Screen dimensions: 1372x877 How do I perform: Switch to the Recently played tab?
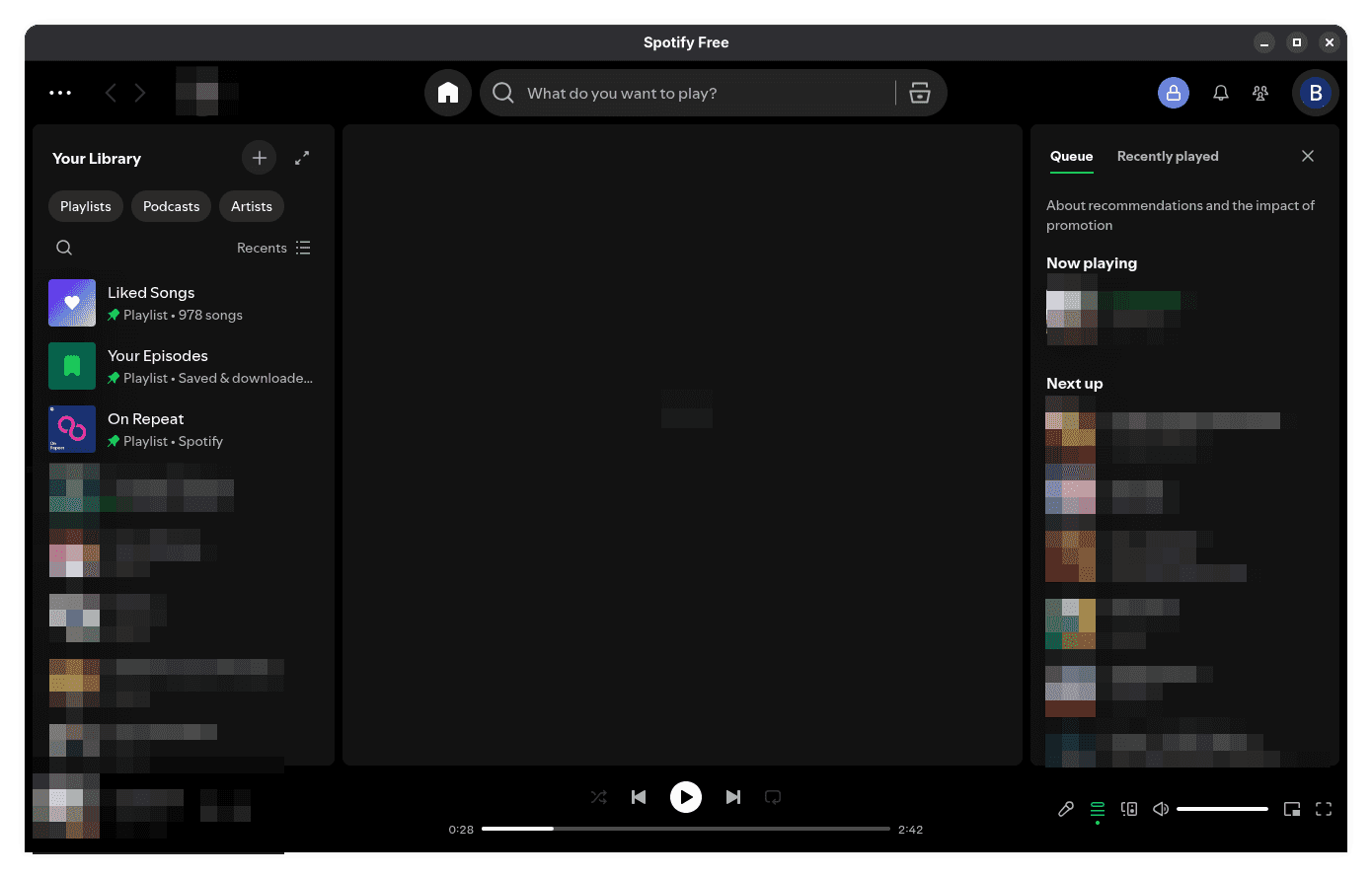(1168, 156)
